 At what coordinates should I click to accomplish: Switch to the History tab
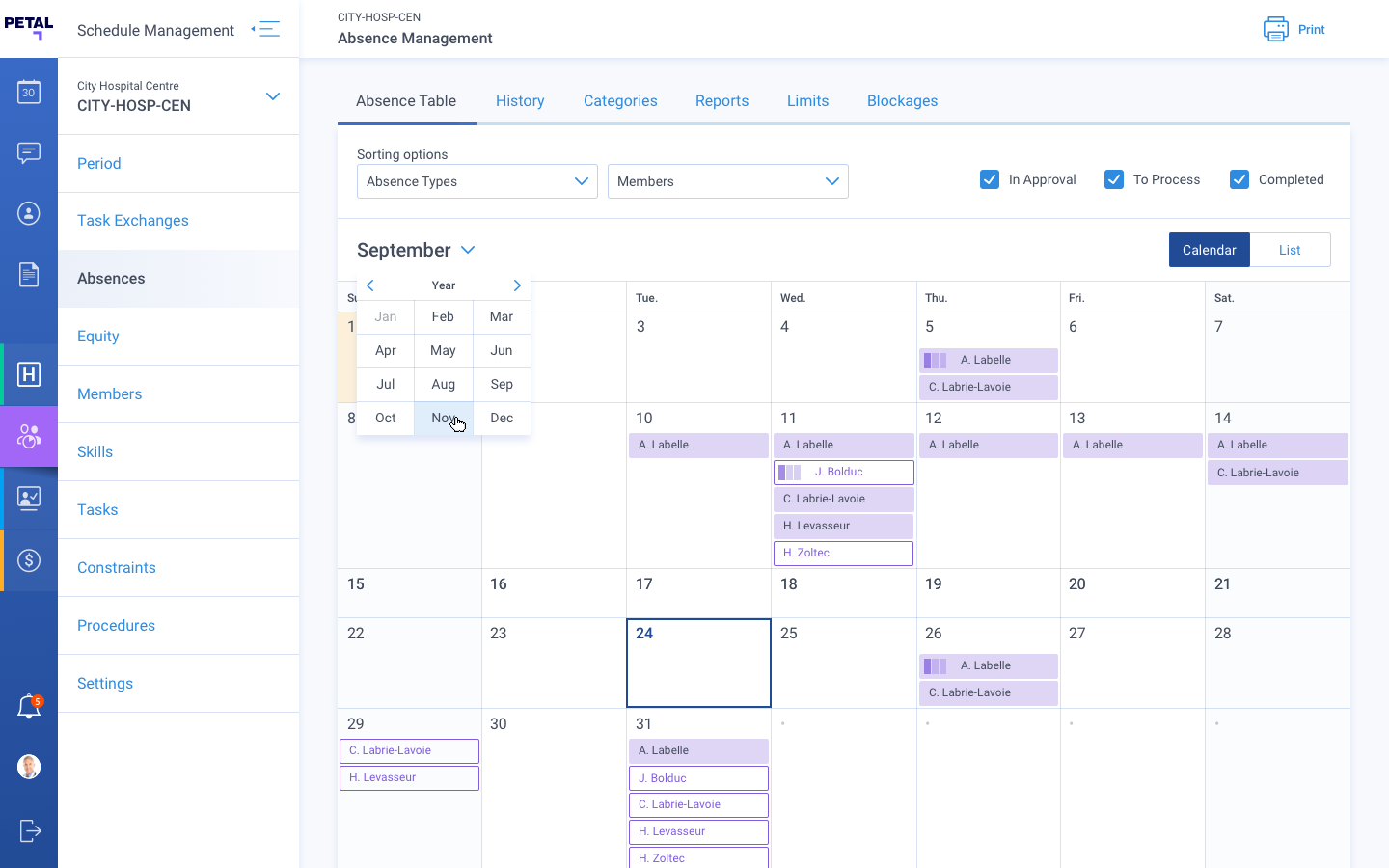point(520,100)
